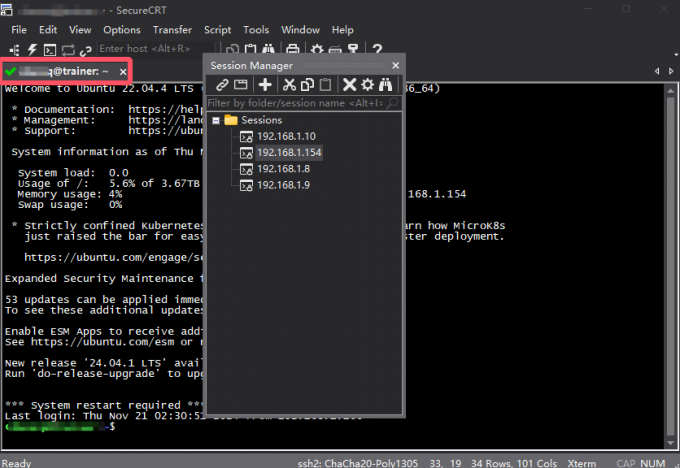Click the tab scroll right arrow
The image size is (680, 468).
(671, 71)
